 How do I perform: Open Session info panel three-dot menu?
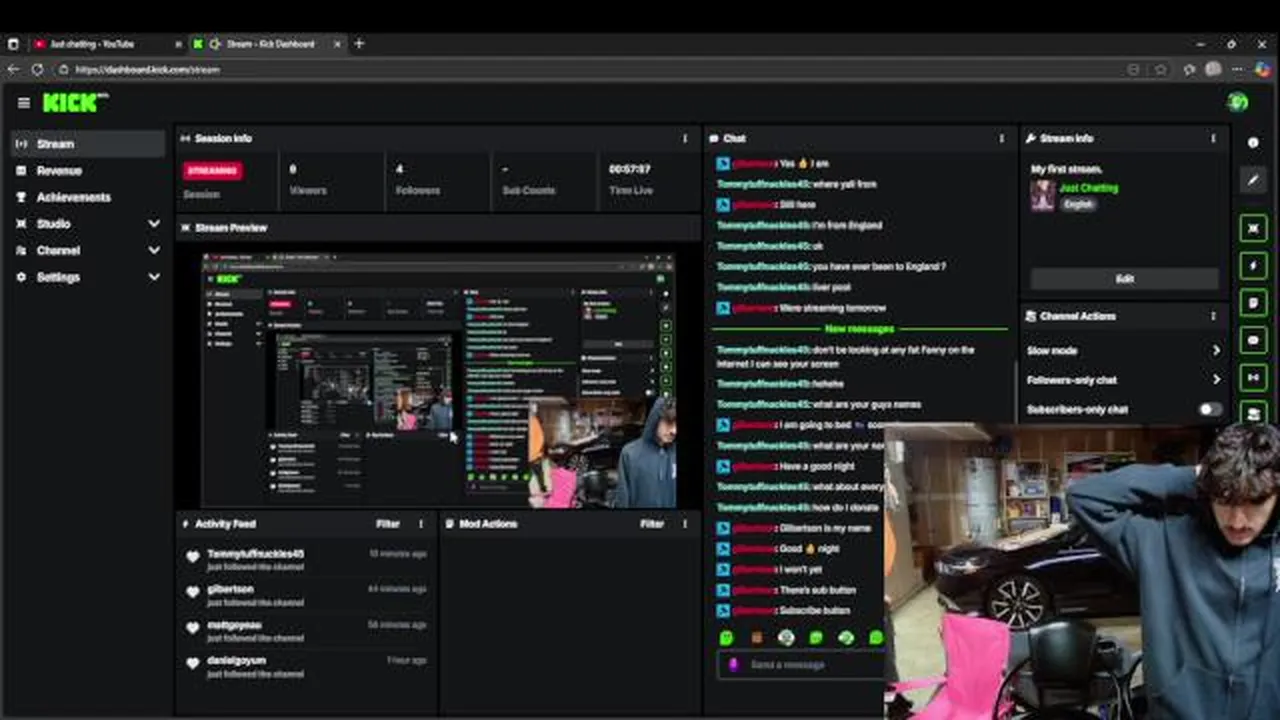pos(685,139)
